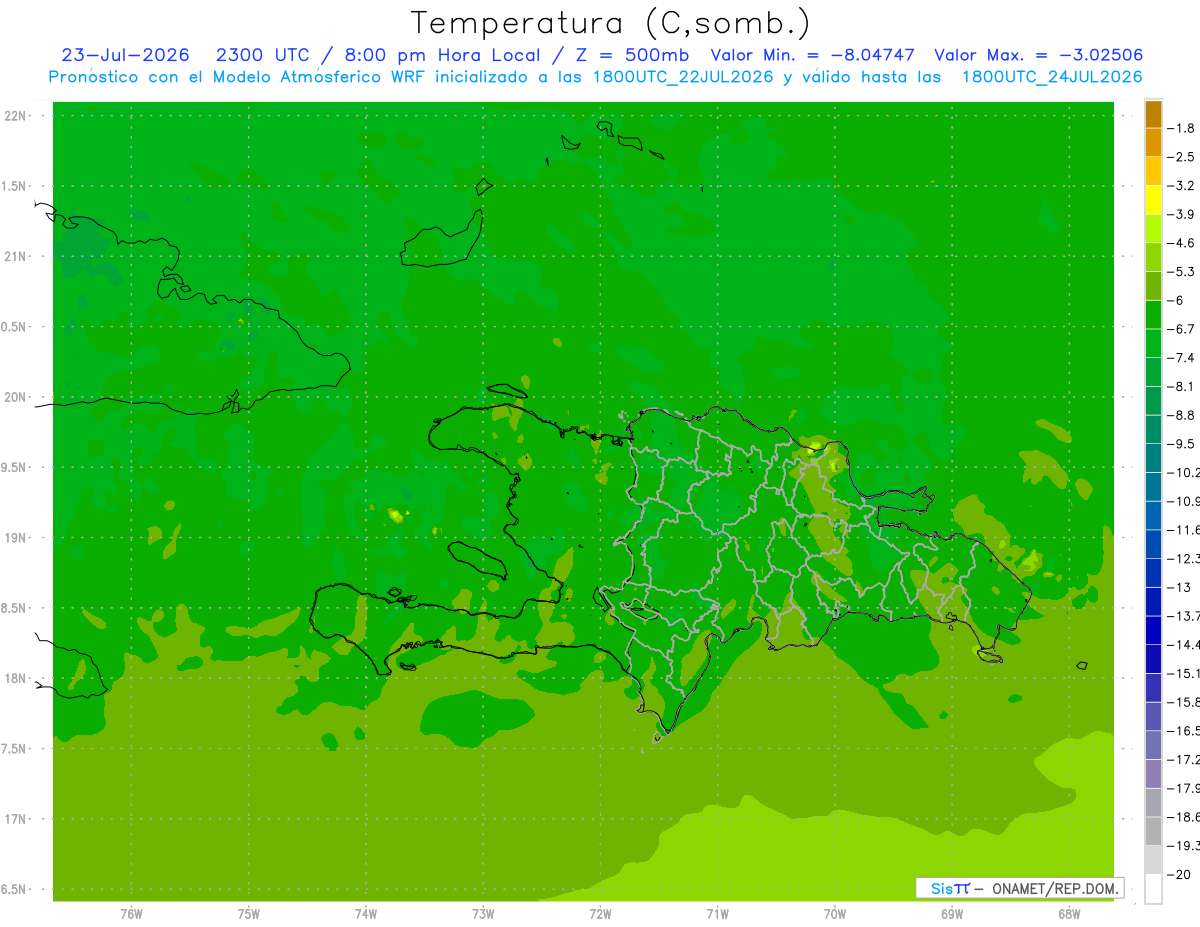Click the "18N" latitude label

pos(16,678)
